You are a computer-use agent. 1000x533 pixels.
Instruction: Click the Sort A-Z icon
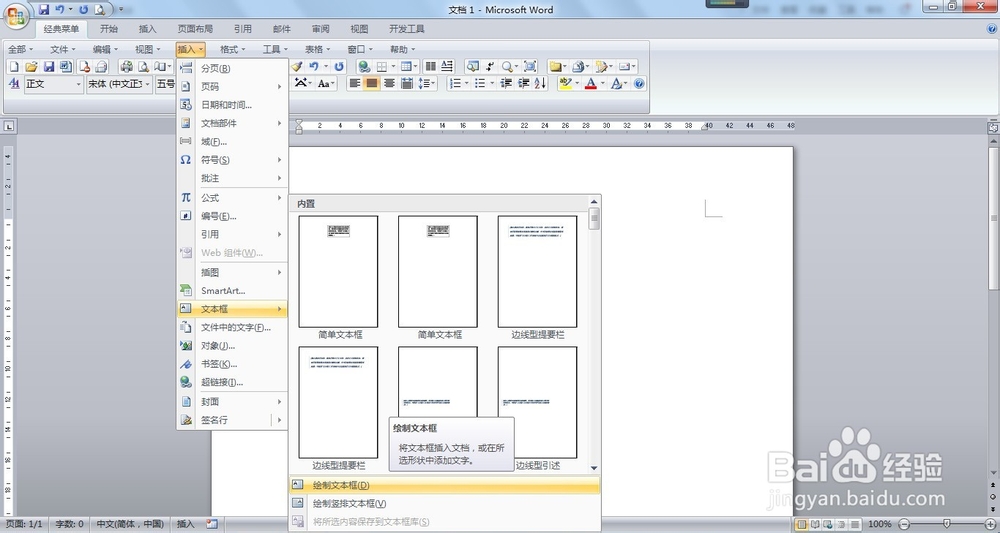[540, 84]
